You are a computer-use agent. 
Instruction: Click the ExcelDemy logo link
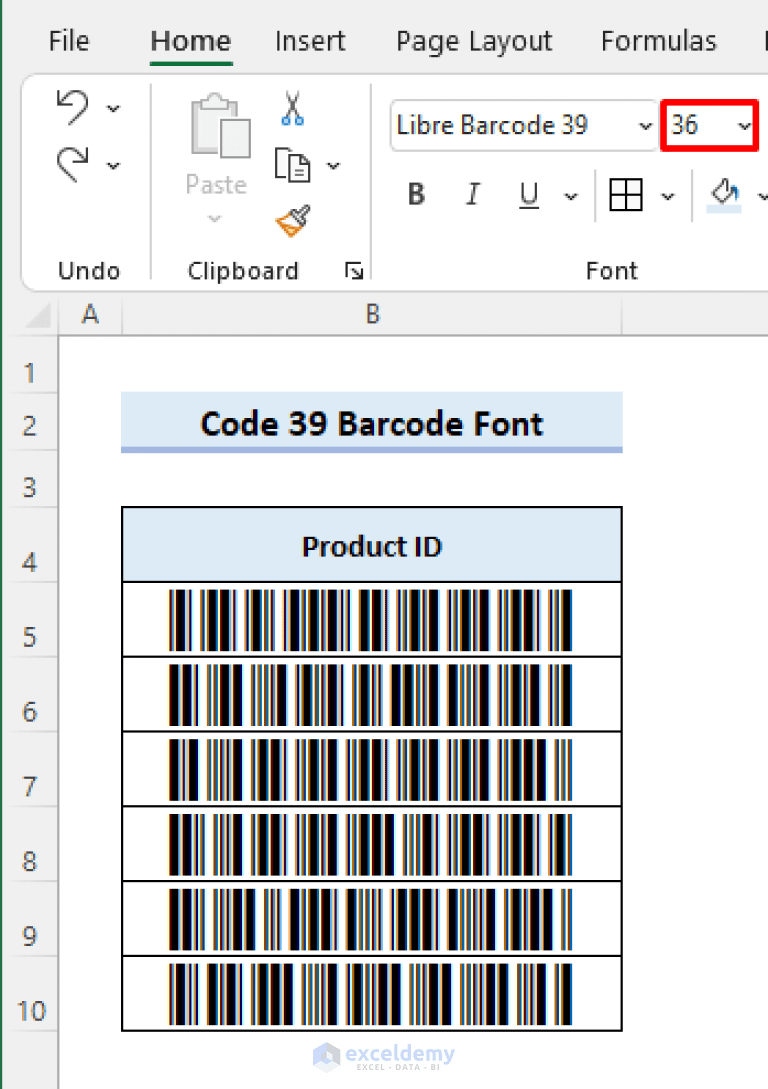(385, 1056)
